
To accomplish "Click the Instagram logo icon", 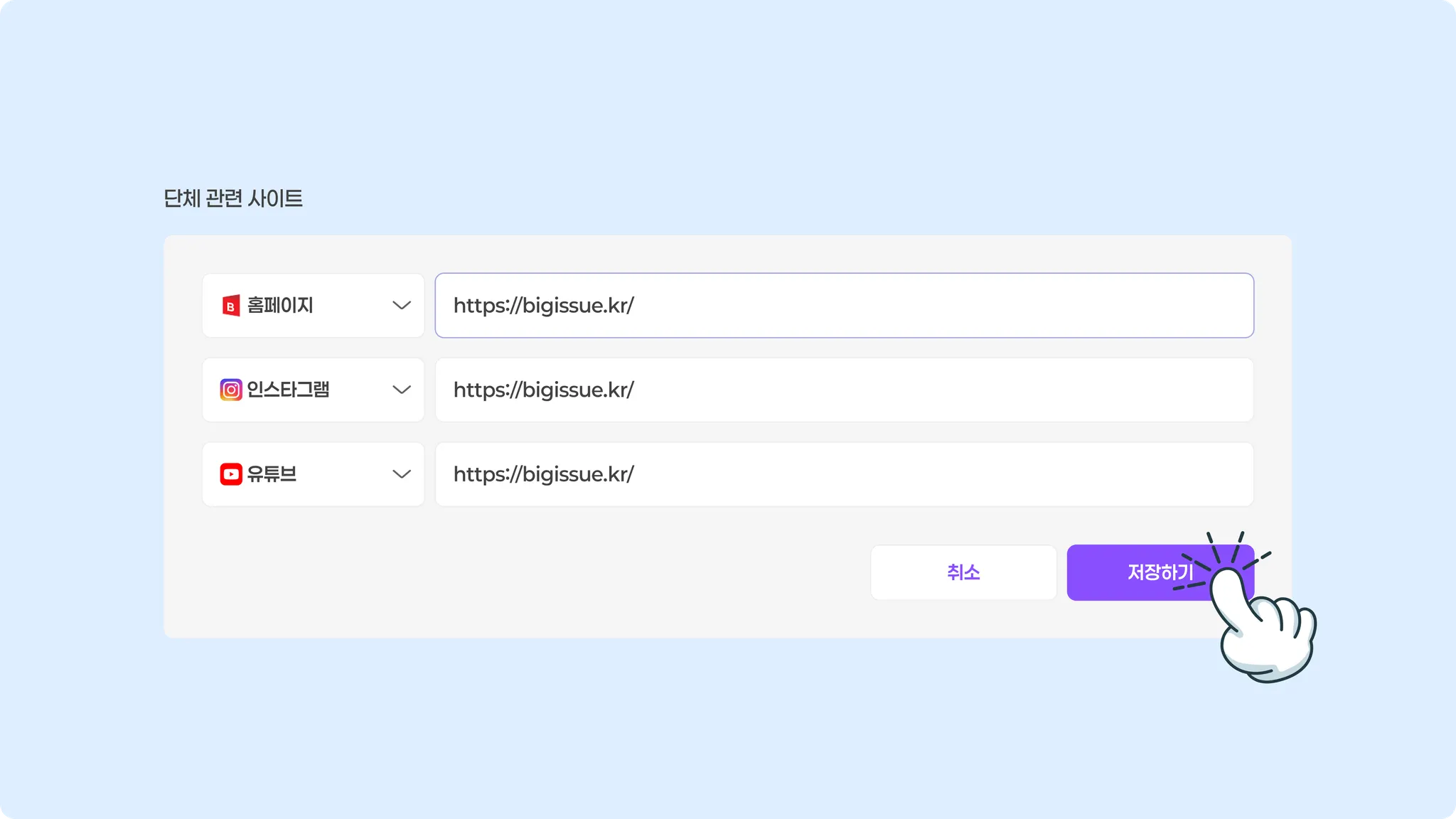I will (231, 390).
